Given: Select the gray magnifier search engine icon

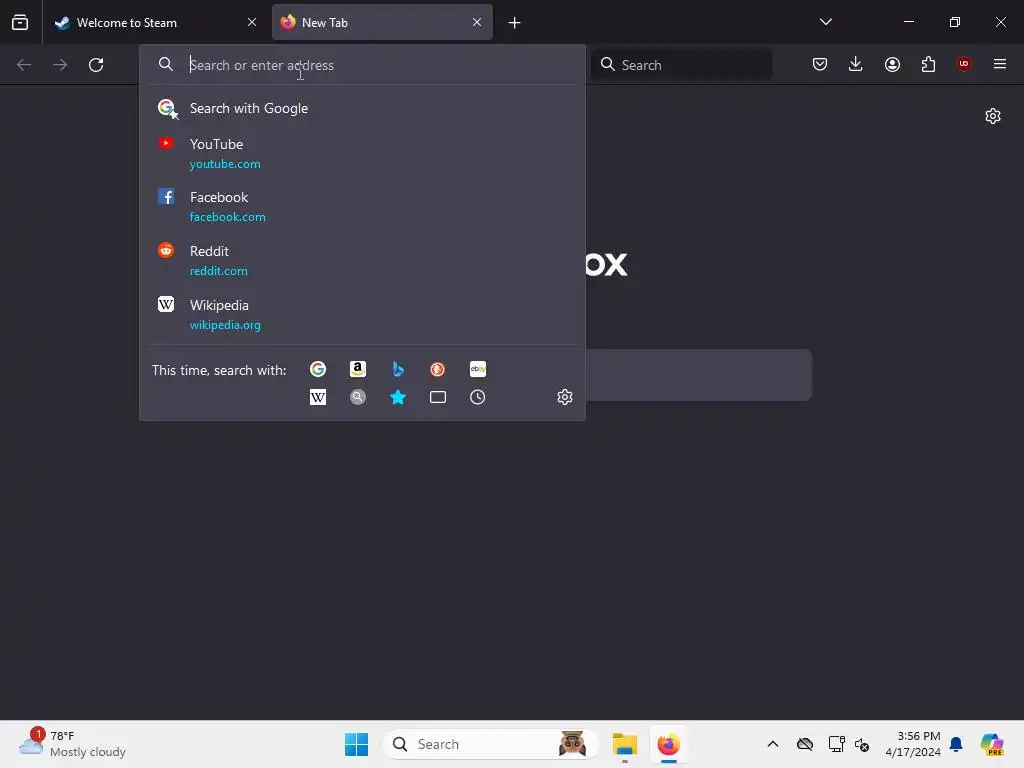Looking at the screenshot, I should [357, 397].
